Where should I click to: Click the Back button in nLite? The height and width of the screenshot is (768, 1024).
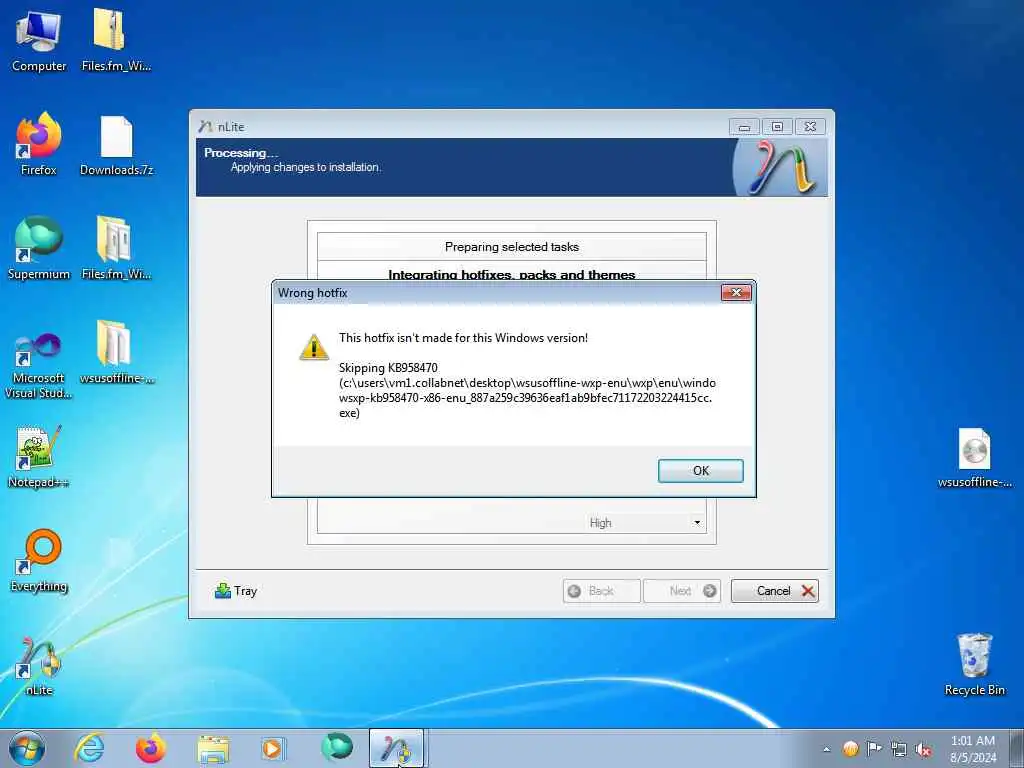coord(601,591)
